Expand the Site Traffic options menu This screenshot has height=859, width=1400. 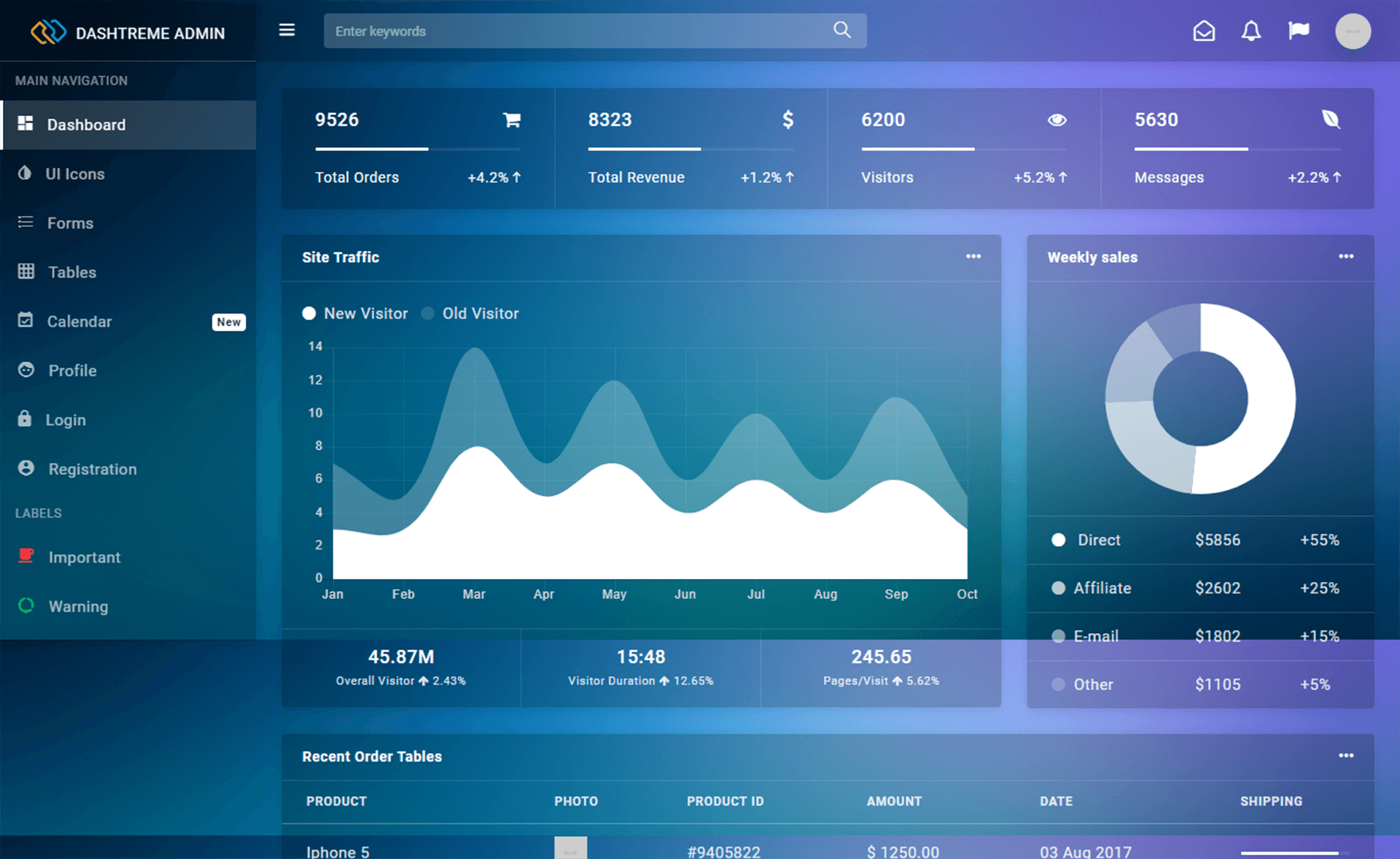pyautogui.click(x=974, y=257)
